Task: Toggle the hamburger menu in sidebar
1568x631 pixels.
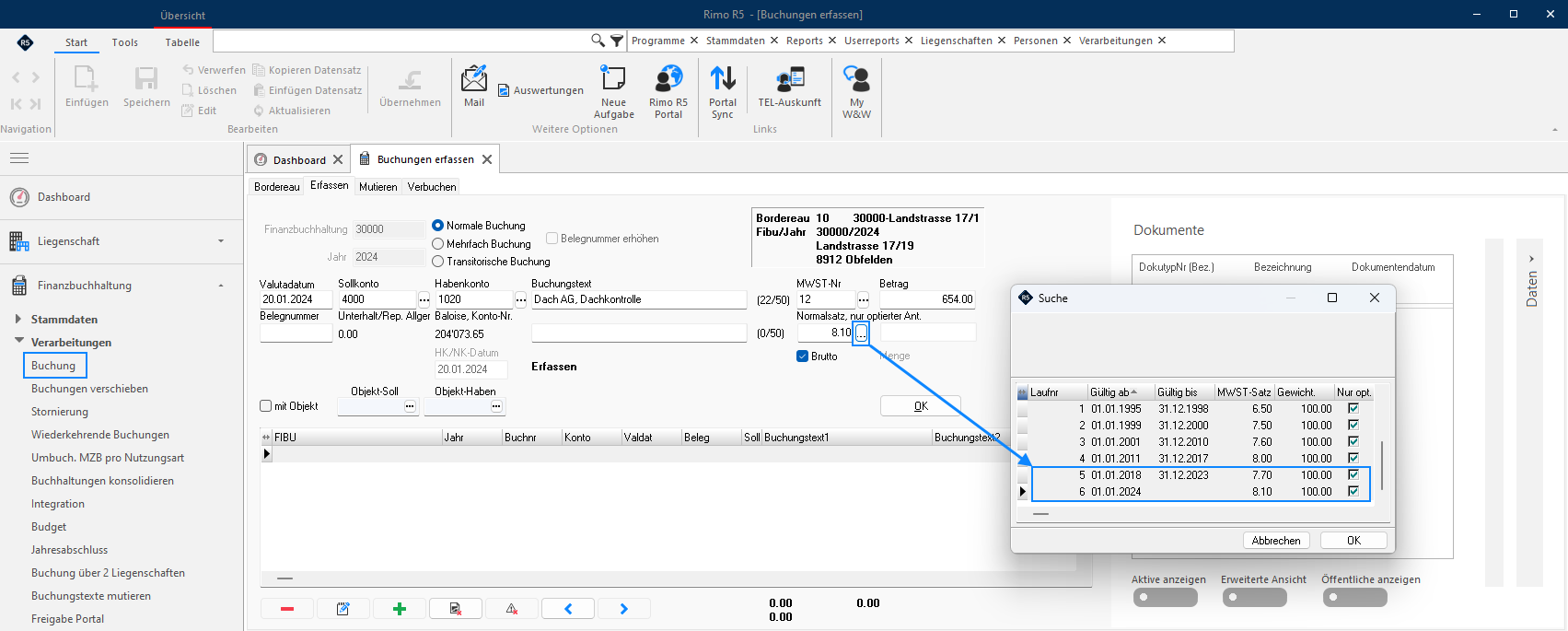Action: tap(19, 158)
